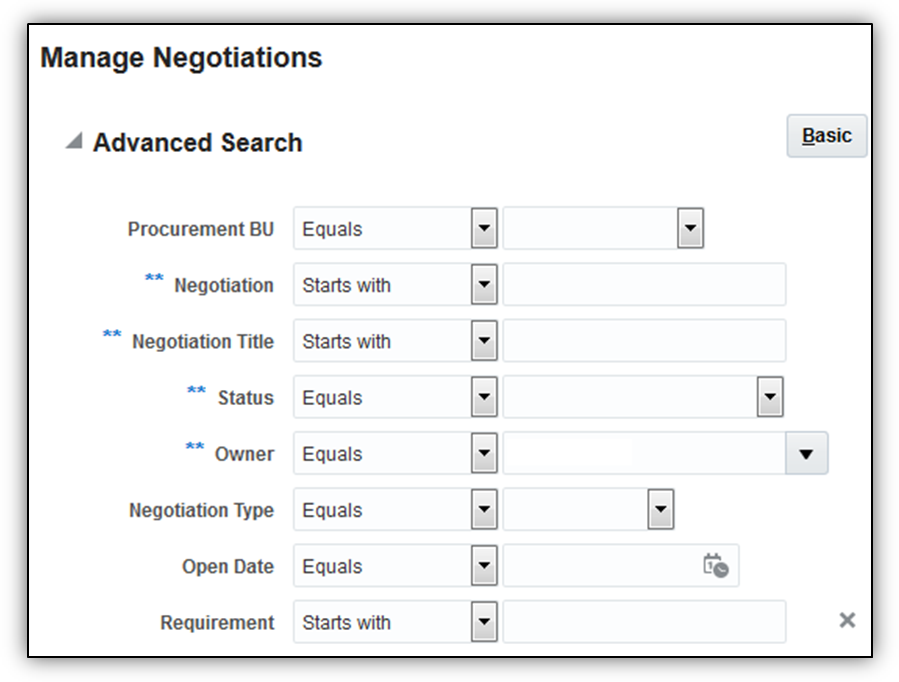Click the Requirement text input field
This screenshot has height=682, width=899.
[x=644, y=622]
